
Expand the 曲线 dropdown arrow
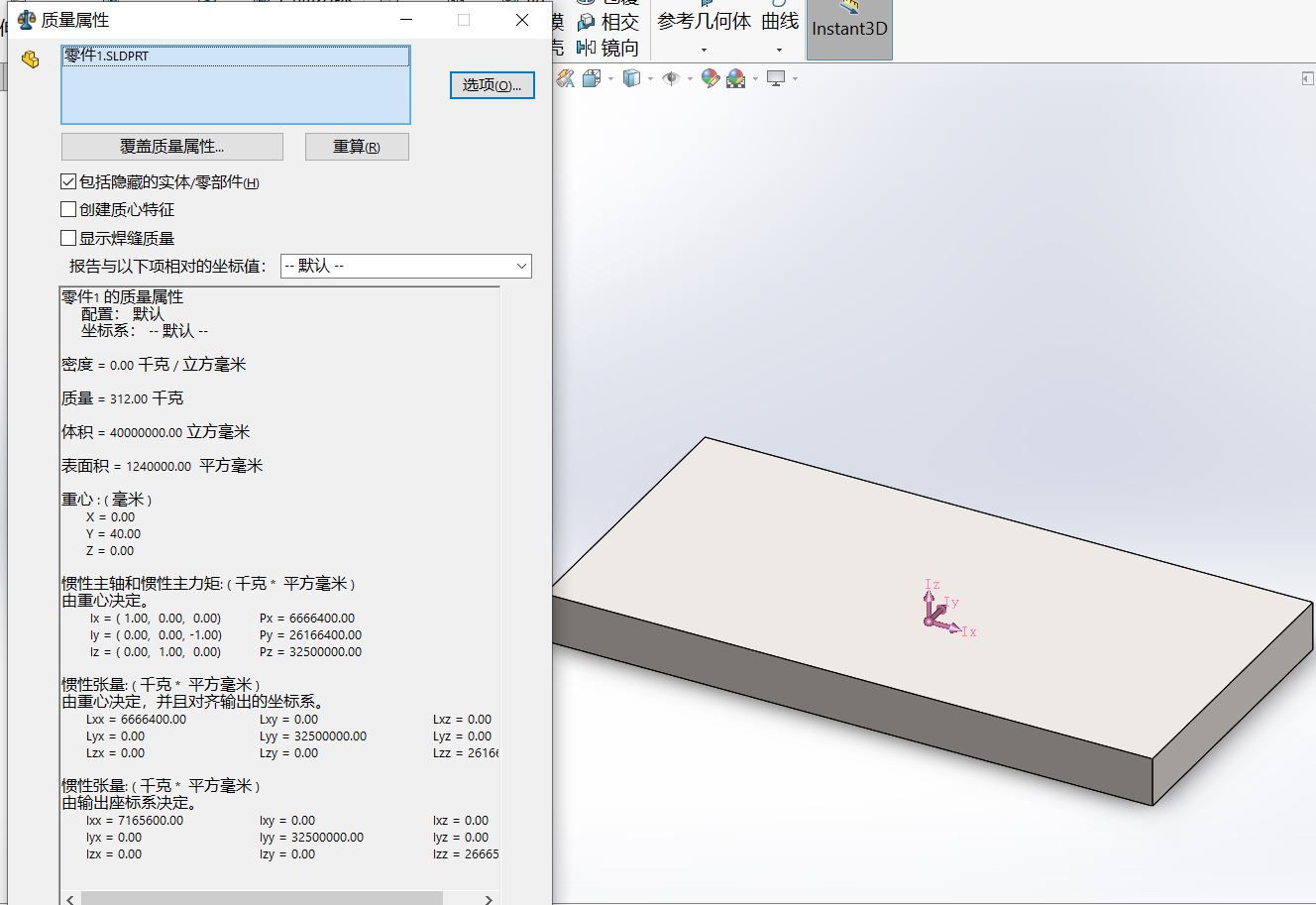[x=779, y=50]
